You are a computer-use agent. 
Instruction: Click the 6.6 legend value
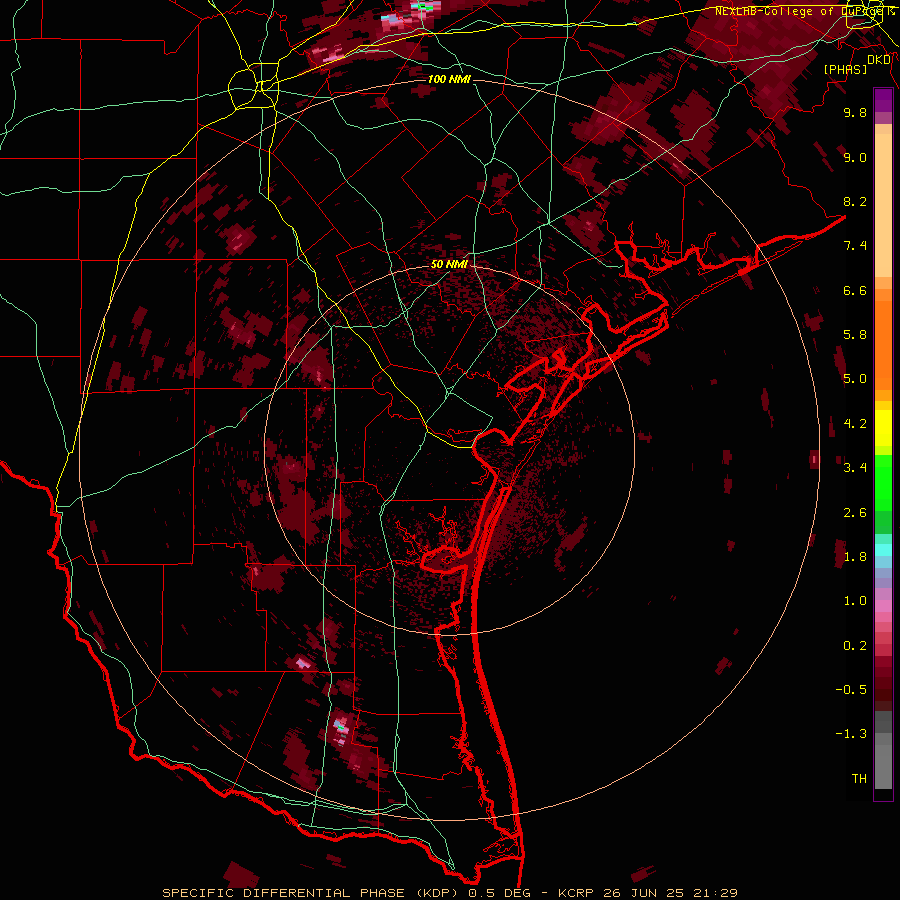tap(855, 290)
